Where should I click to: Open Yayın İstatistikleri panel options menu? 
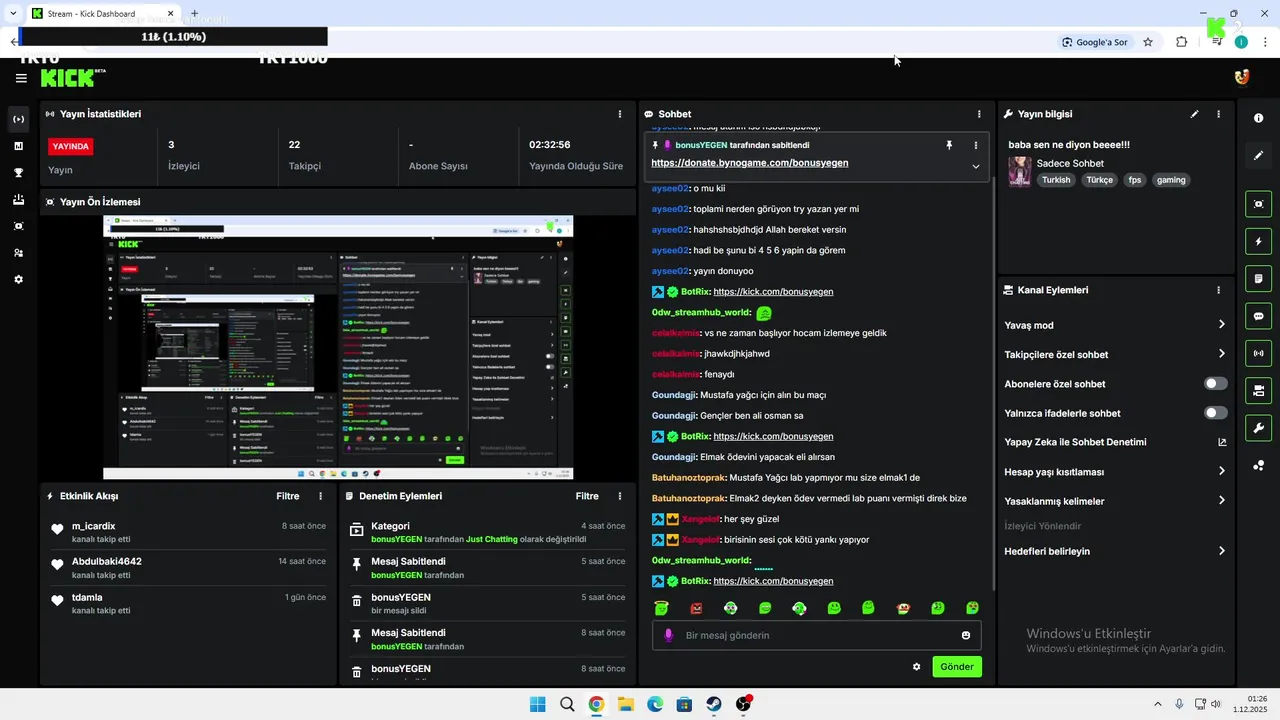620,114
